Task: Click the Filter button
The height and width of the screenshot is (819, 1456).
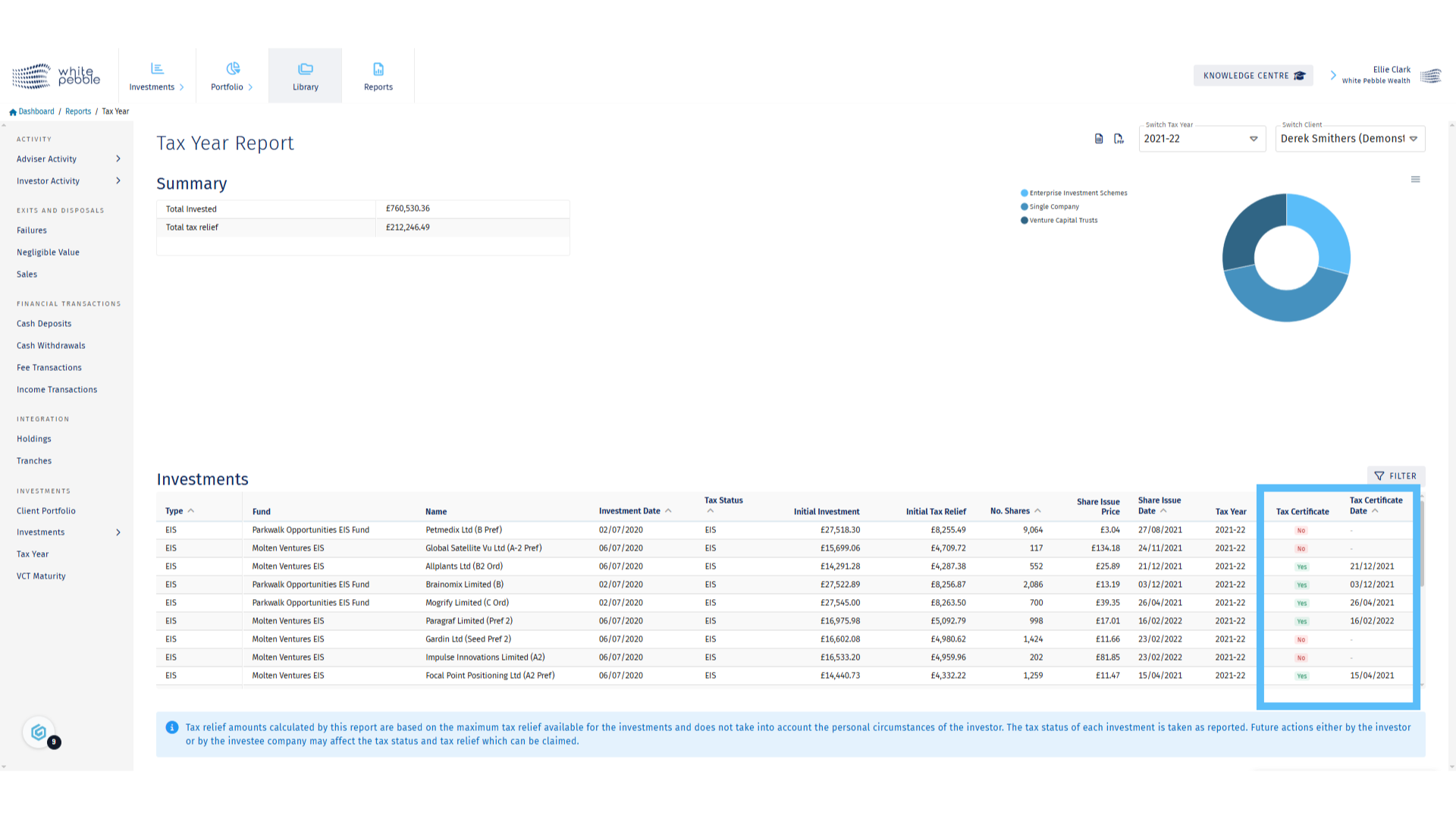Action: 1395,476
